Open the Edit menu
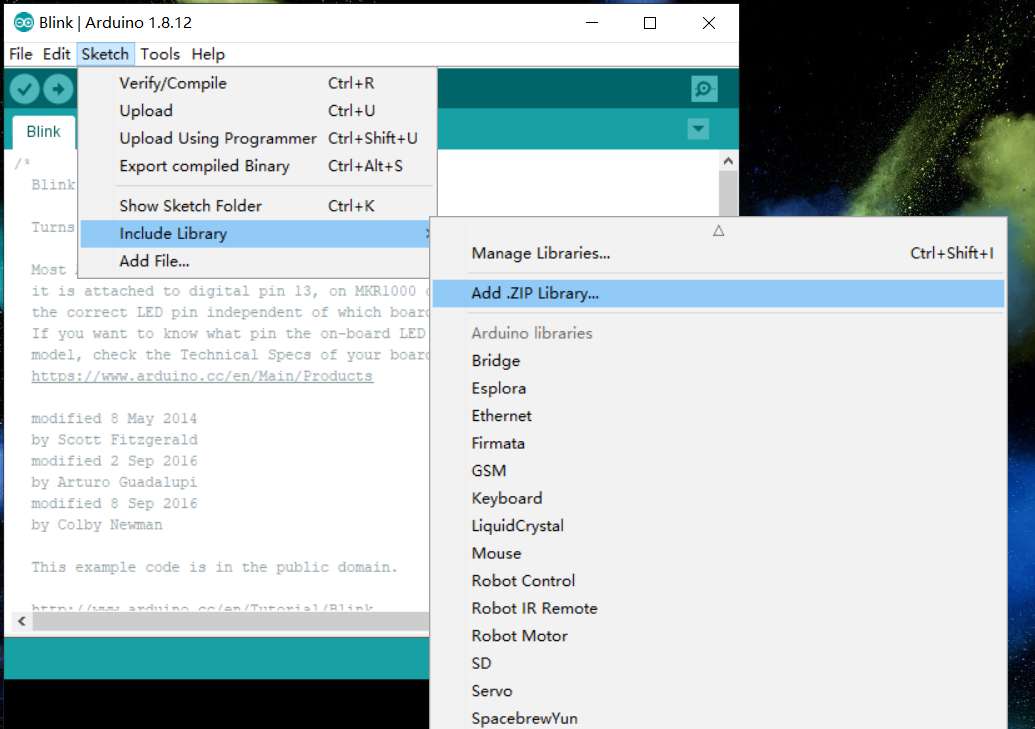Screen dimensions: 1035x729 pos(57,54)
